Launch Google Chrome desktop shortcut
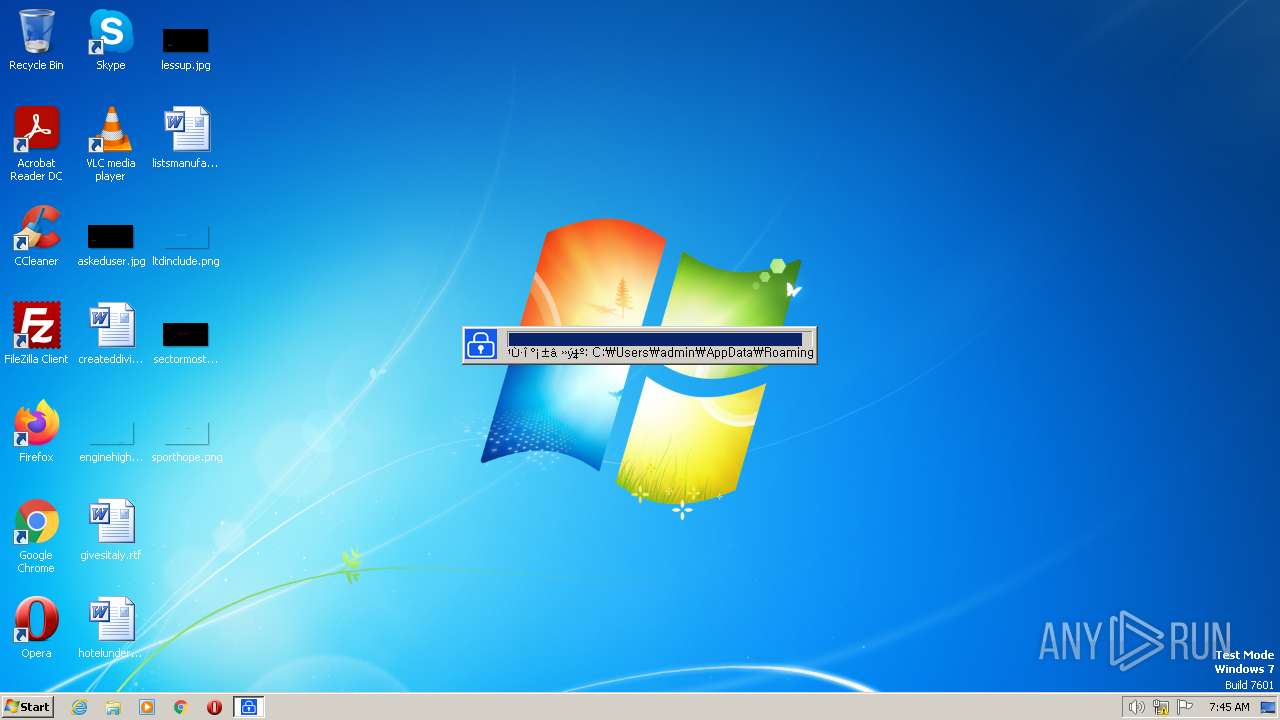This screenshot has height=720, width=1280. coord(36,535)
